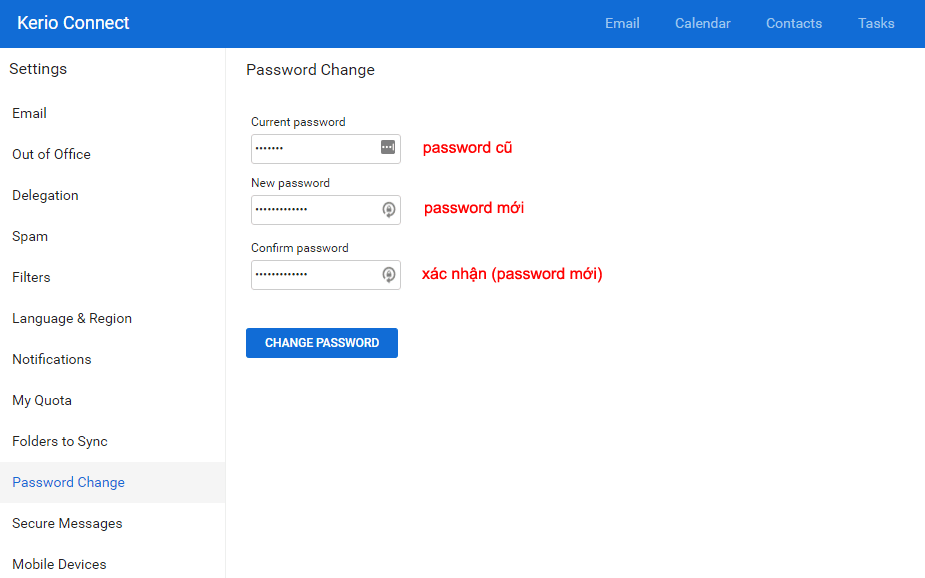Viewport: 925px width, 578px height.
Task: Open the Email tab in top navigation
Action: (622, 23)
